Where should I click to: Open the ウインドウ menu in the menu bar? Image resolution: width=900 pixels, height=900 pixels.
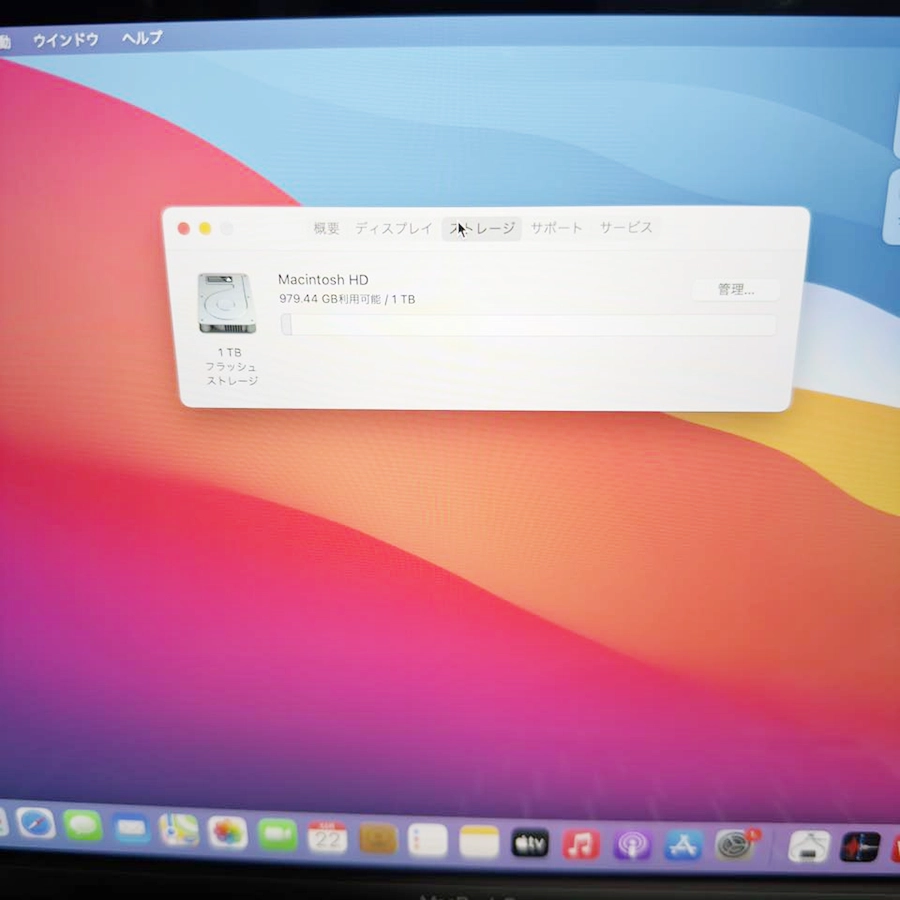[x=66, y=40]
